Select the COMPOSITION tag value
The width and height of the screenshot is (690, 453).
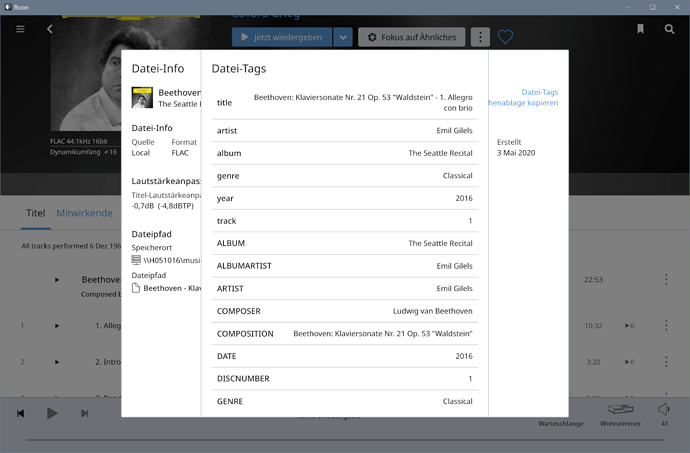383,334
